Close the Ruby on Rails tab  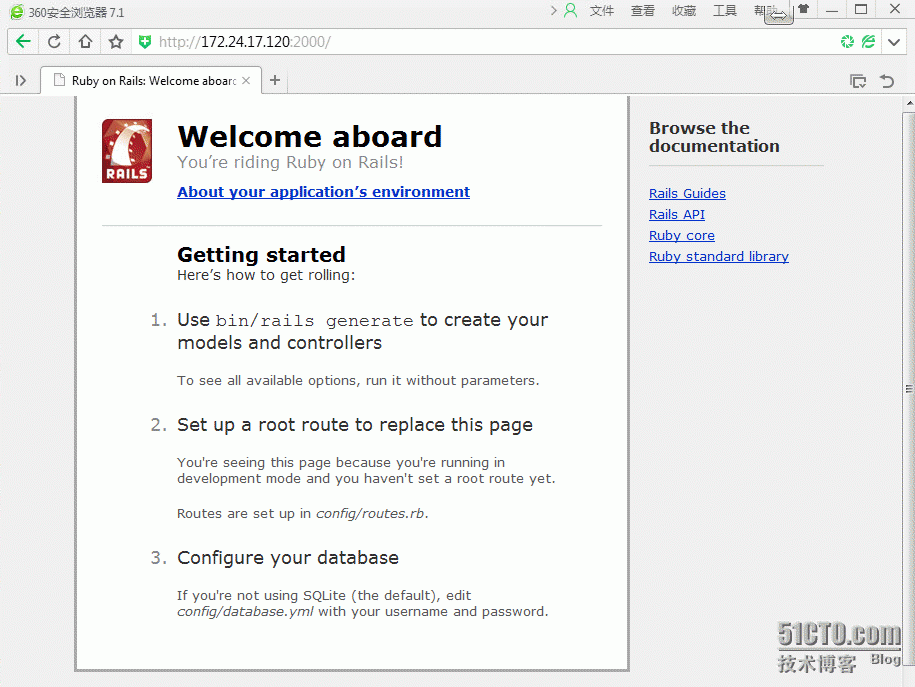coord(246,81)
